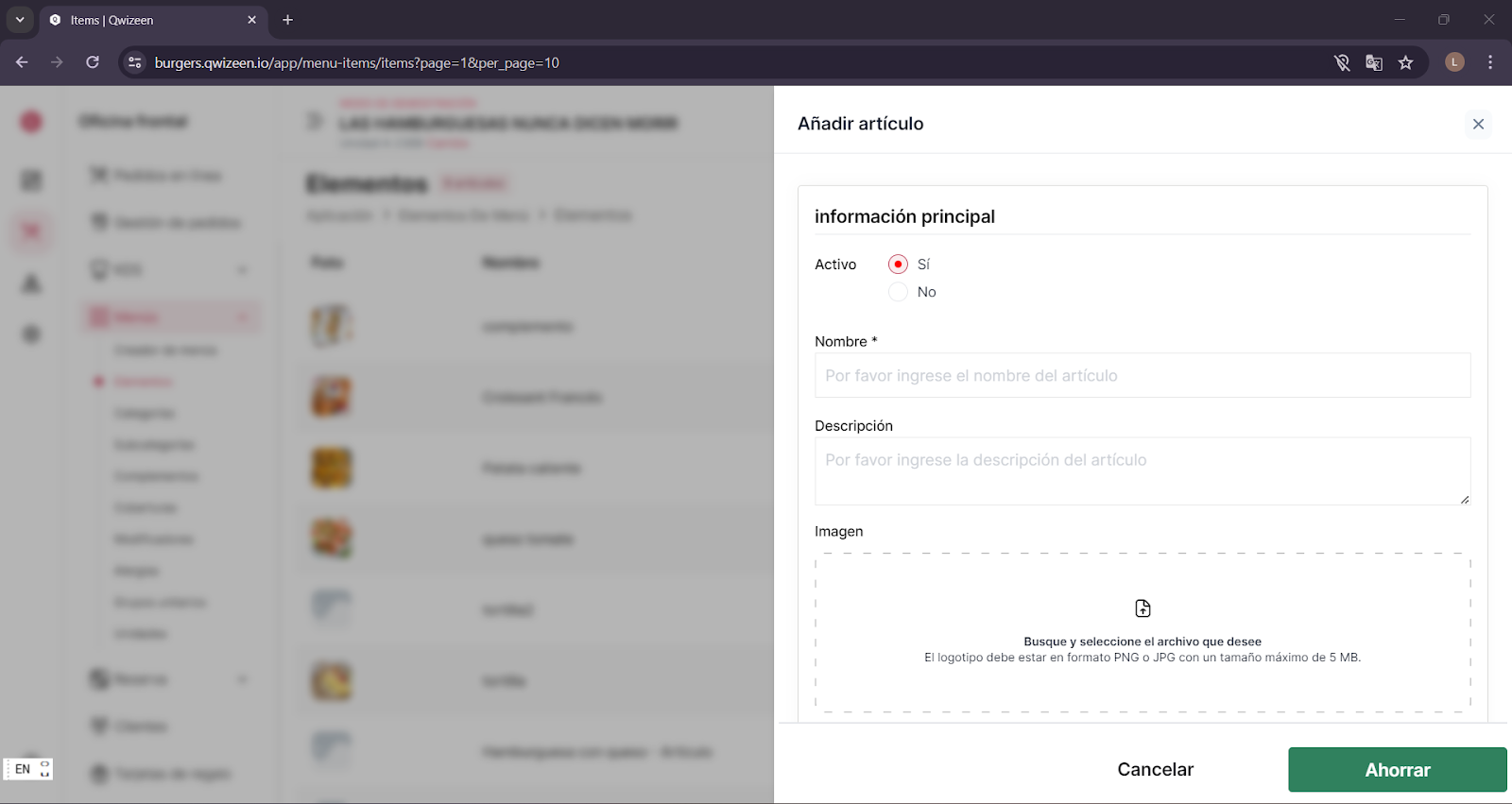Screen dimensions: 1512x804
Task: View site information icon in address bar
Action: tap(135, 62)
